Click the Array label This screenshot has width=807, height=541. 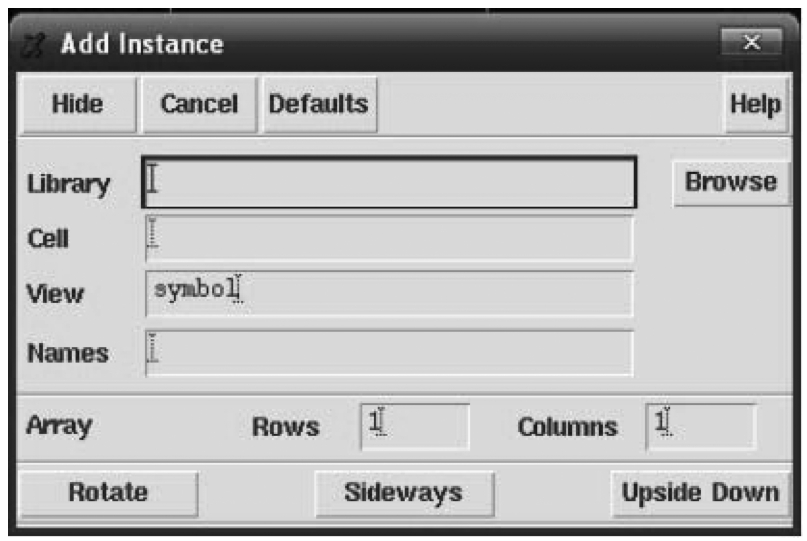(59, 427)
